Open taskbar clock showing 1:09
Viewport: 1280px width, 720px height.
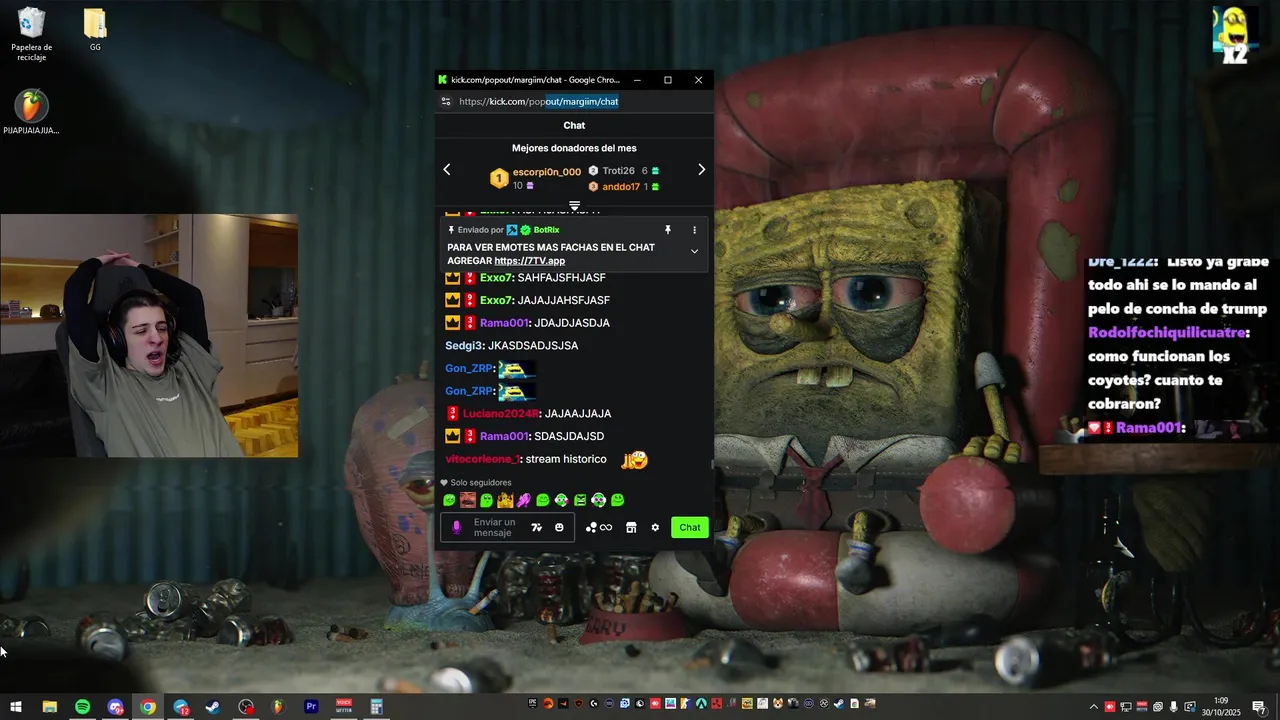click(1221, 707)
